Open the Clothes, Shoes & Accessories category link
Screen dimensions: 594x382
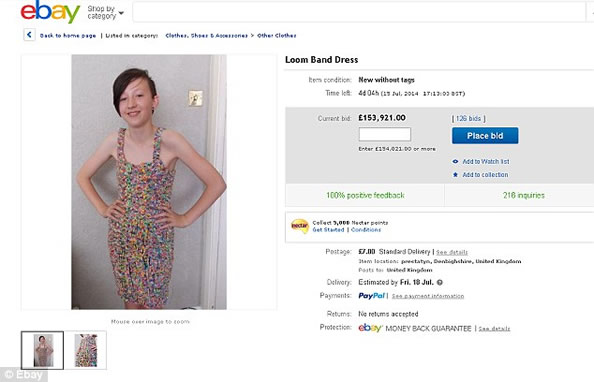[206, 36]
